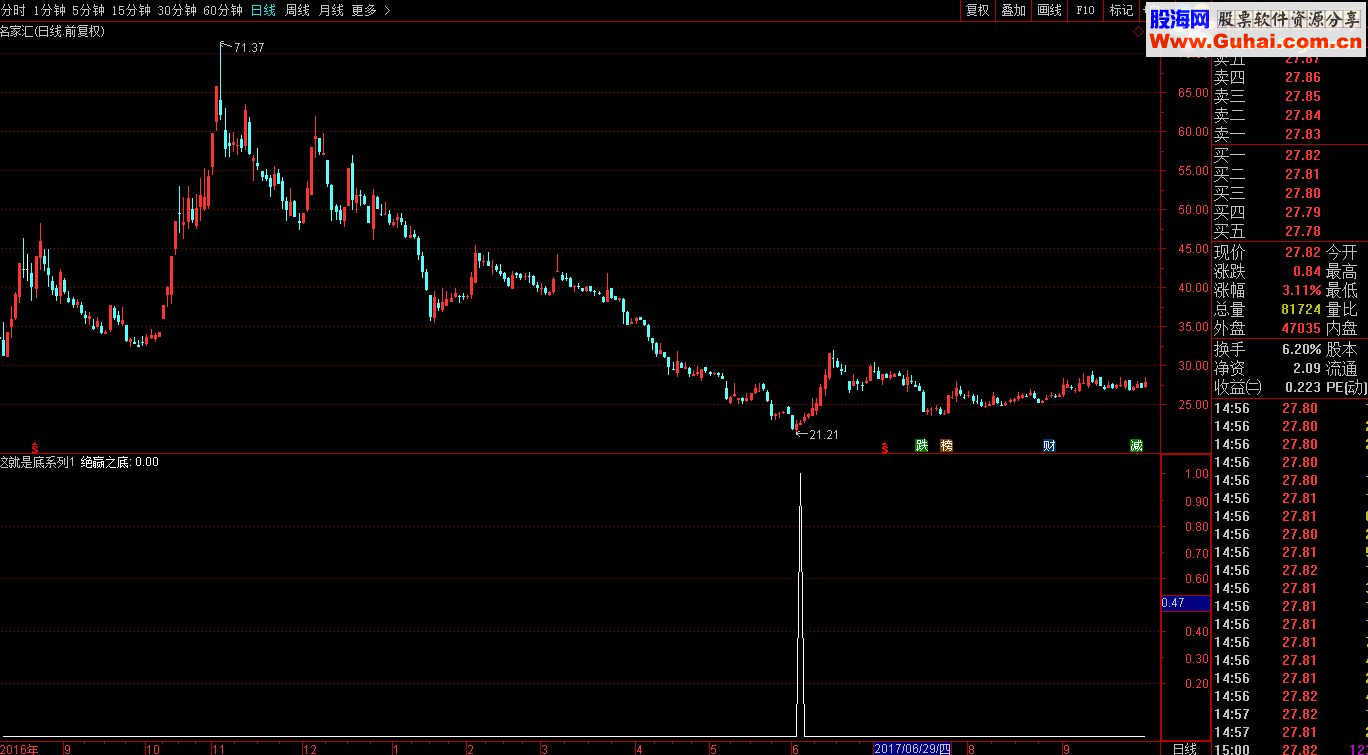Select the 30分钟 period tab
Image resolution: width=1368 pixels, height=755 pixels.
(177, 10)
